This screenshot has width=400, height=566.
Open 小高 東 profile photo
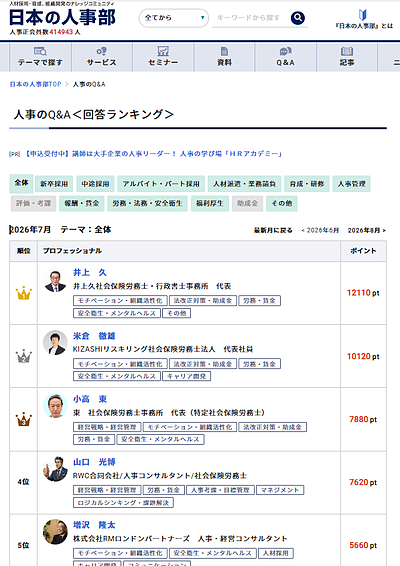click(55, 406)
